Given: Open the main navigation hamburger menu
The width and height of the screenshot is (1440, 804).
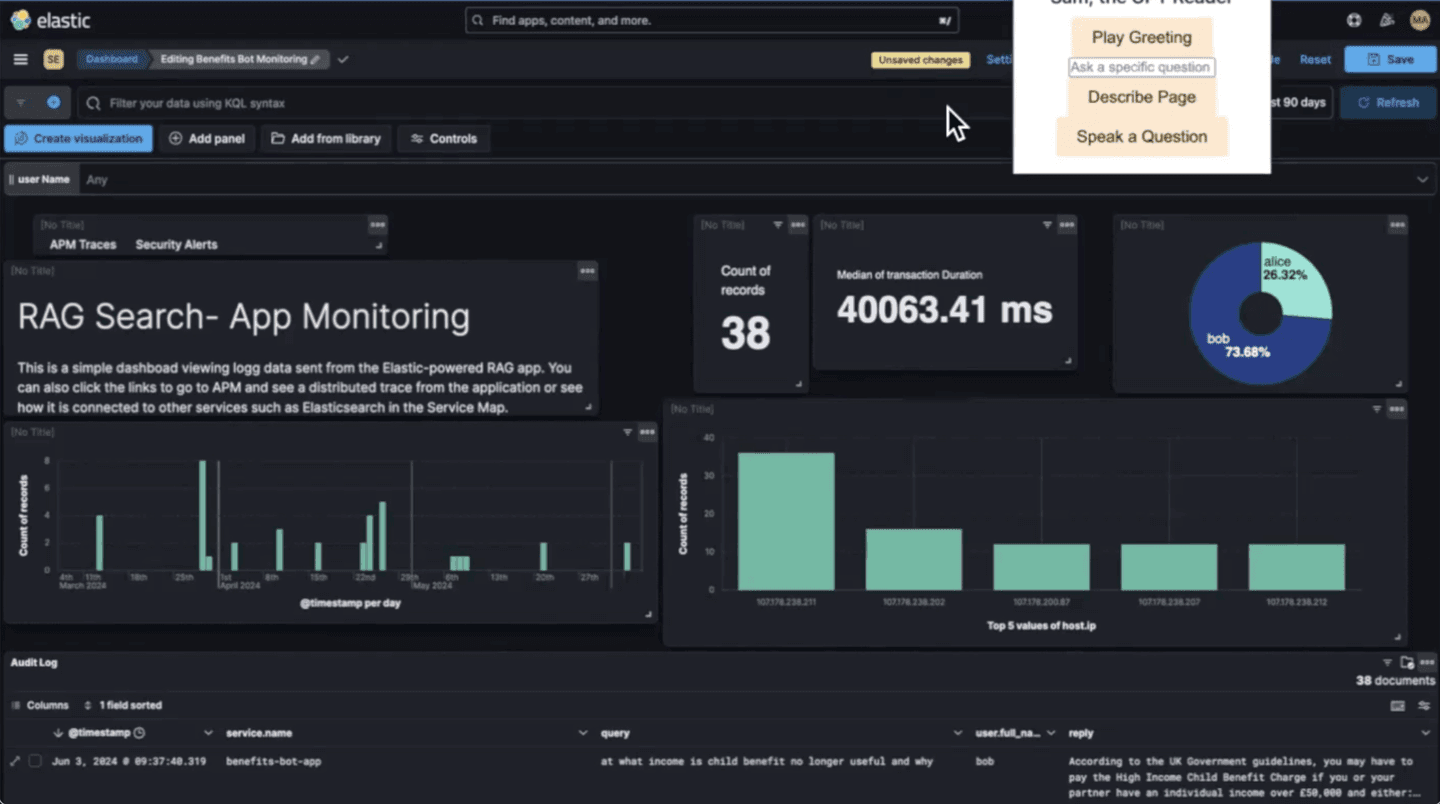Looking at the screenshot, I should [x=20, y=59].
